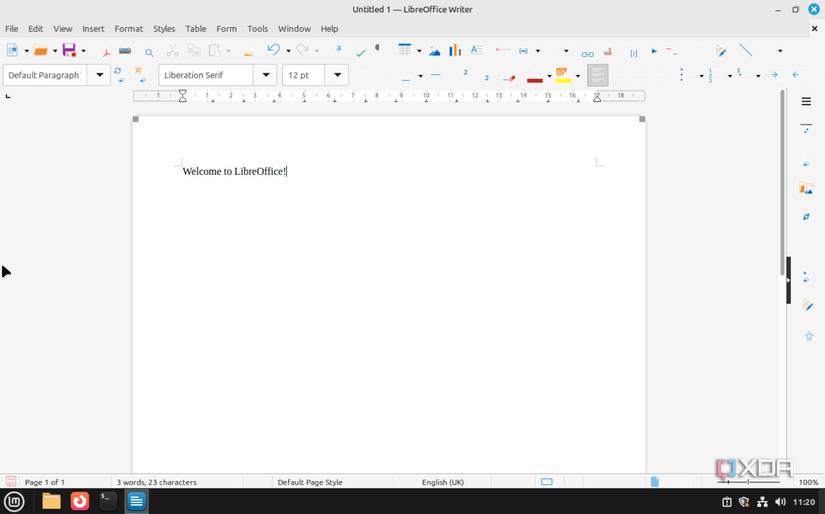Click the Cut scissors icon
This screenshot has width=825, height=514.
[172, 51]
